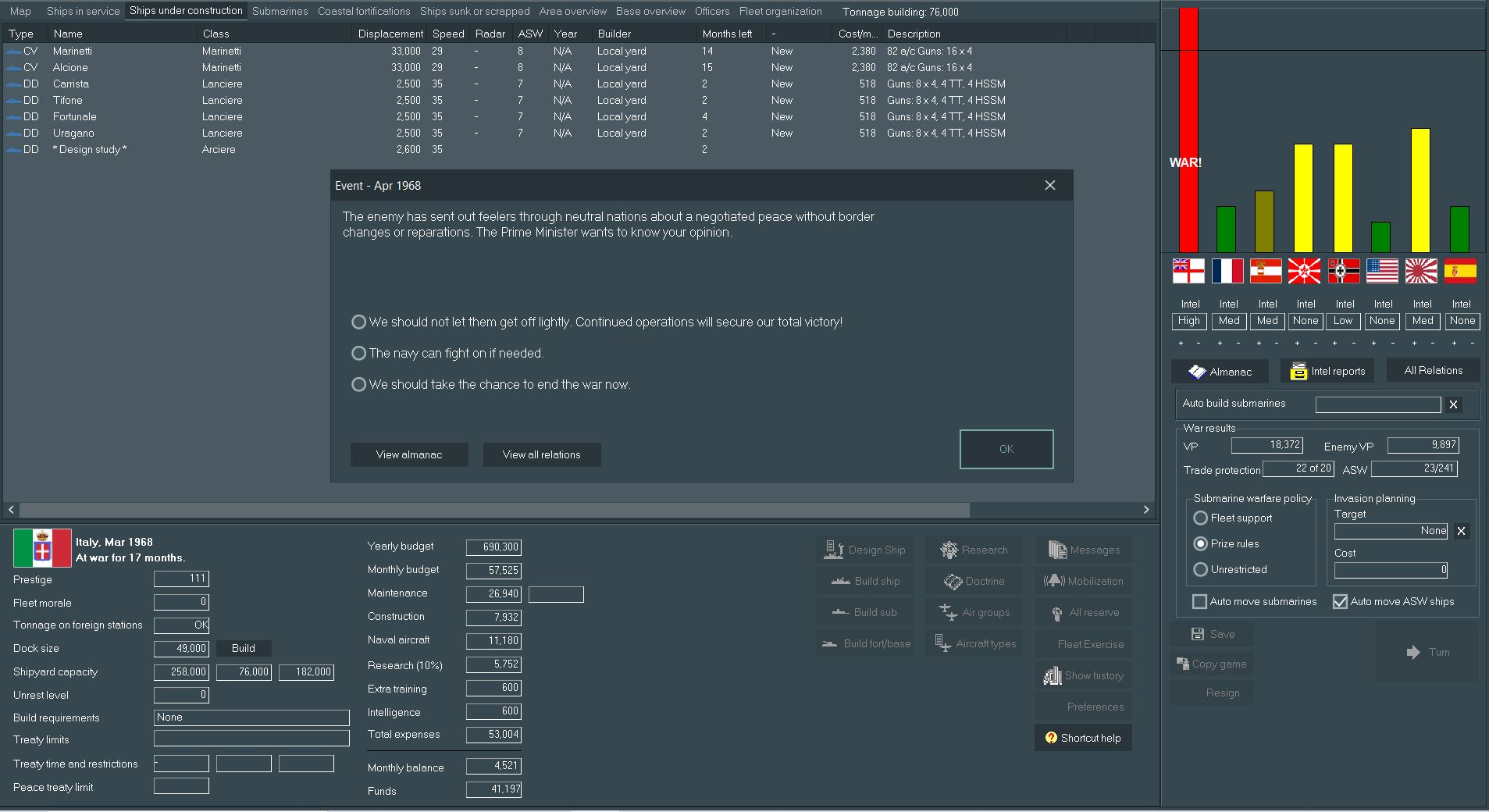Open the Officers tab
This screenshot has width=1489, height=812.
712,11
